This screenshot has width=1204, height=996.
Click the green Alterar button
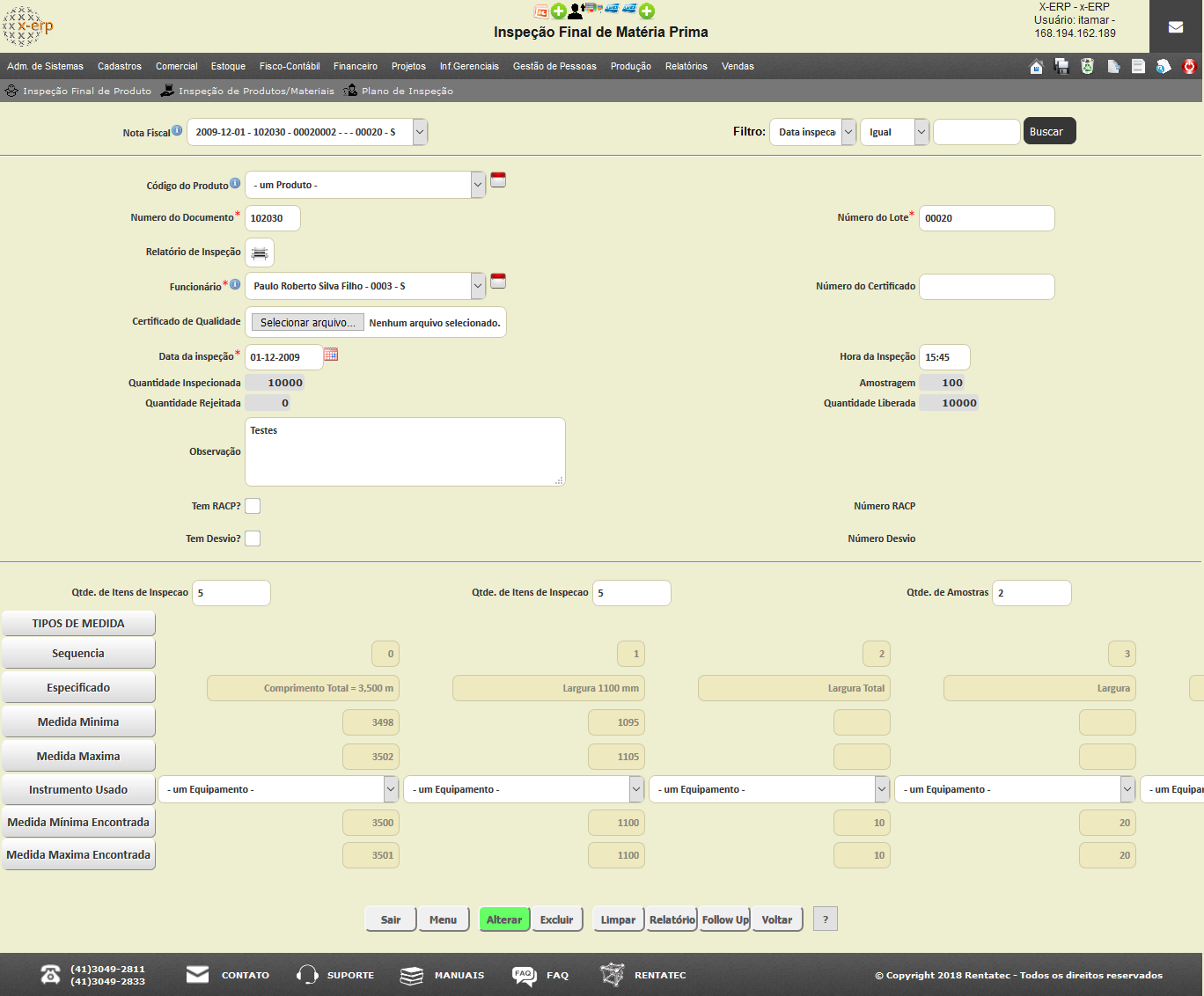click(504, 919)
